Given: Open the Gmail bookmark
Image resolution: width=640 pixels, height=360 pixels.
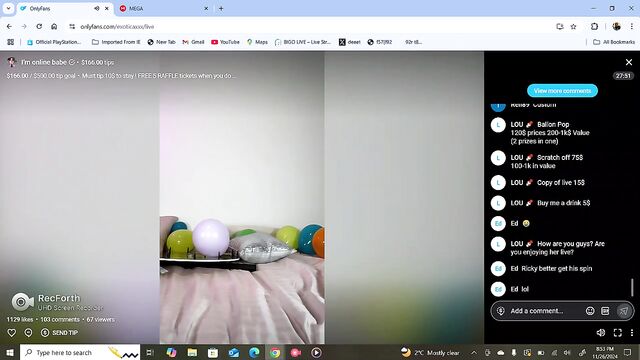Looking at the screenshot, I should click(x=193, y=42).
